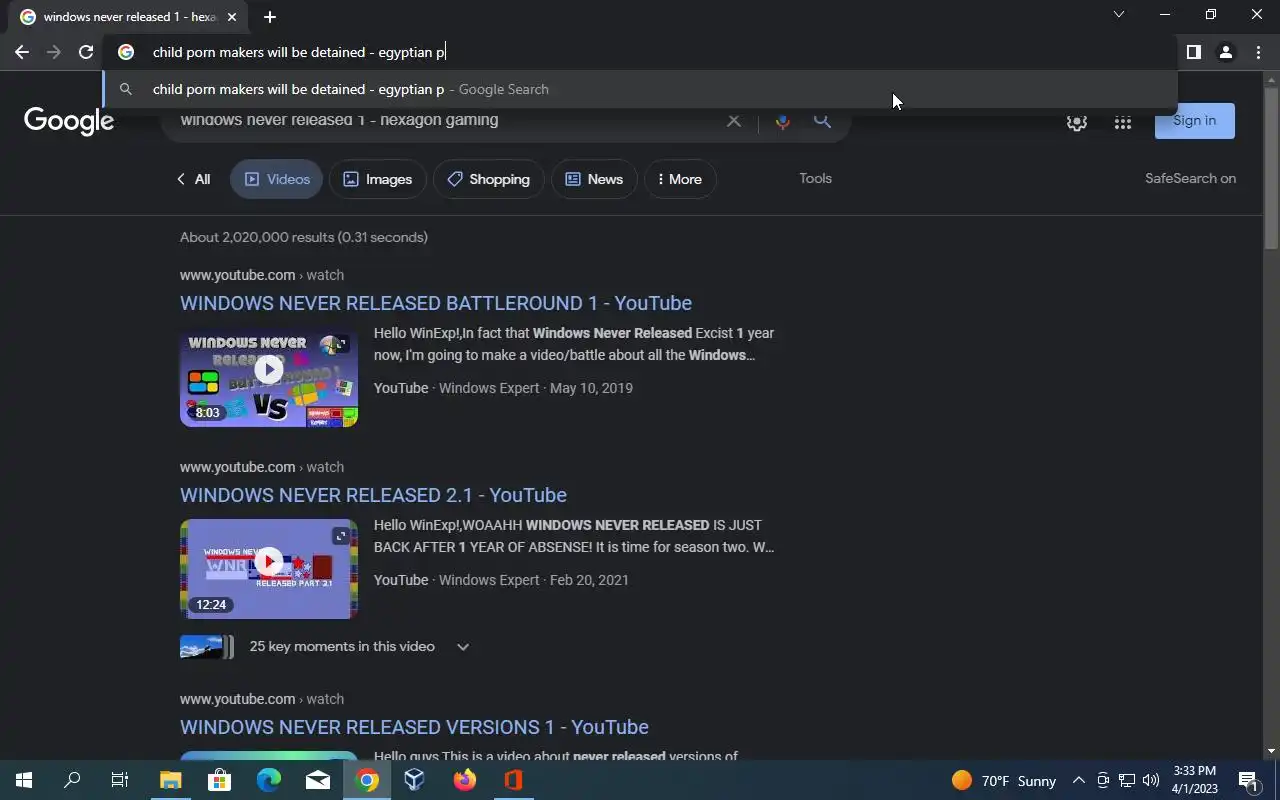Open the Chrome profile icon
Viewport: 1280px width, 800px height.
coord(1225,52)
